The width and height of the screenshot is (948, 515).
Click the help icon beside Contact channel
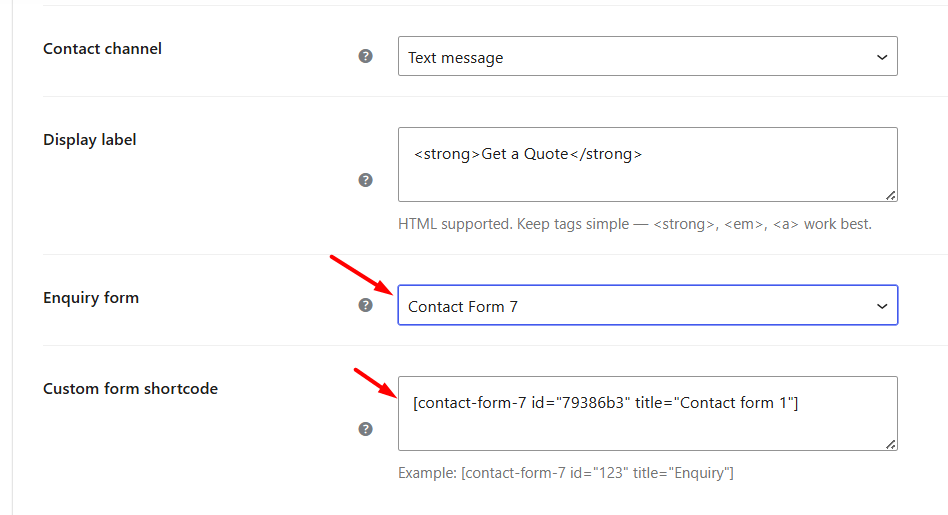(365, 56)
